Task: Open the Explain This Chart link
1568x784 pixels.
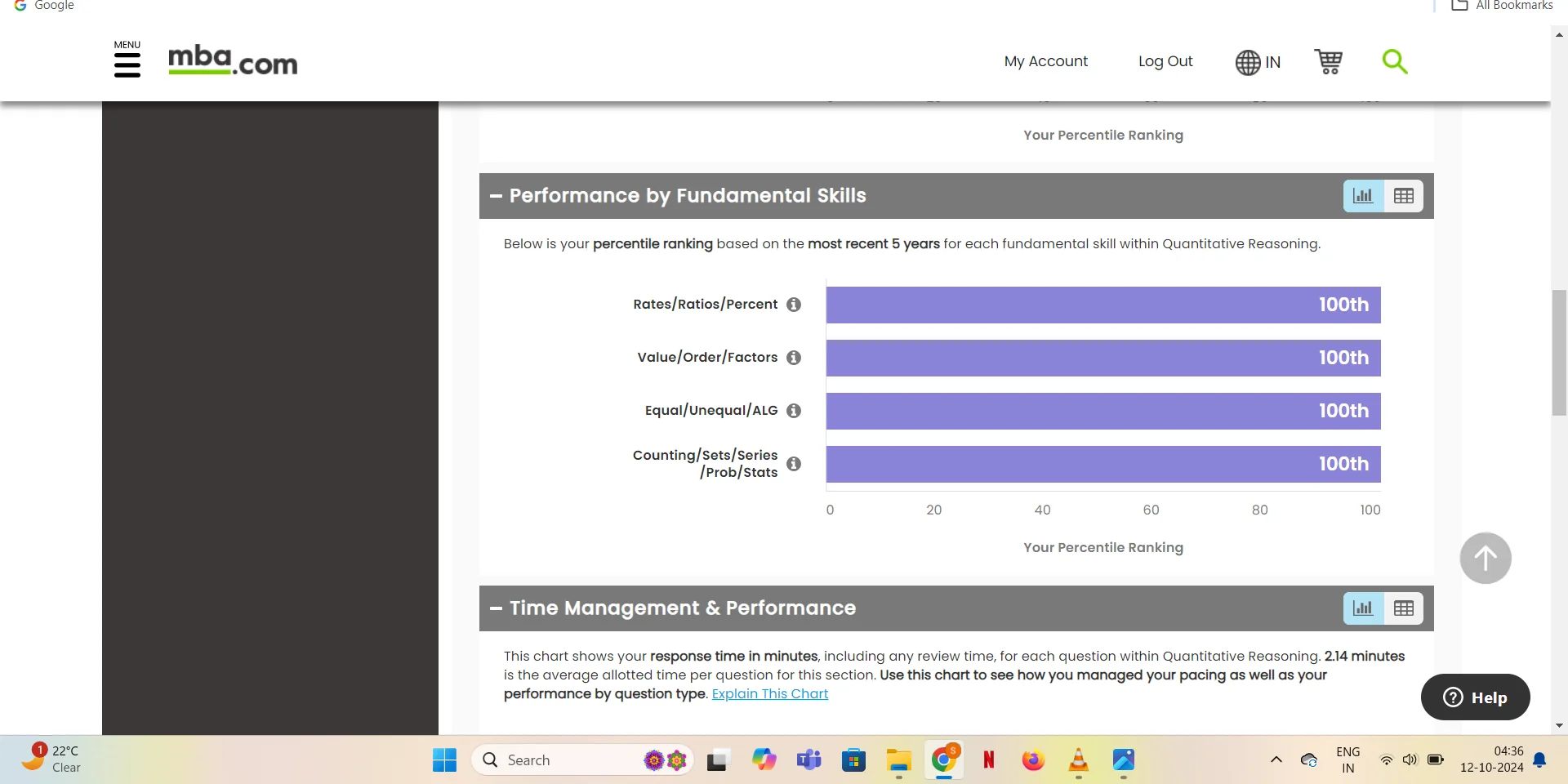Action: tap(769, 694)
